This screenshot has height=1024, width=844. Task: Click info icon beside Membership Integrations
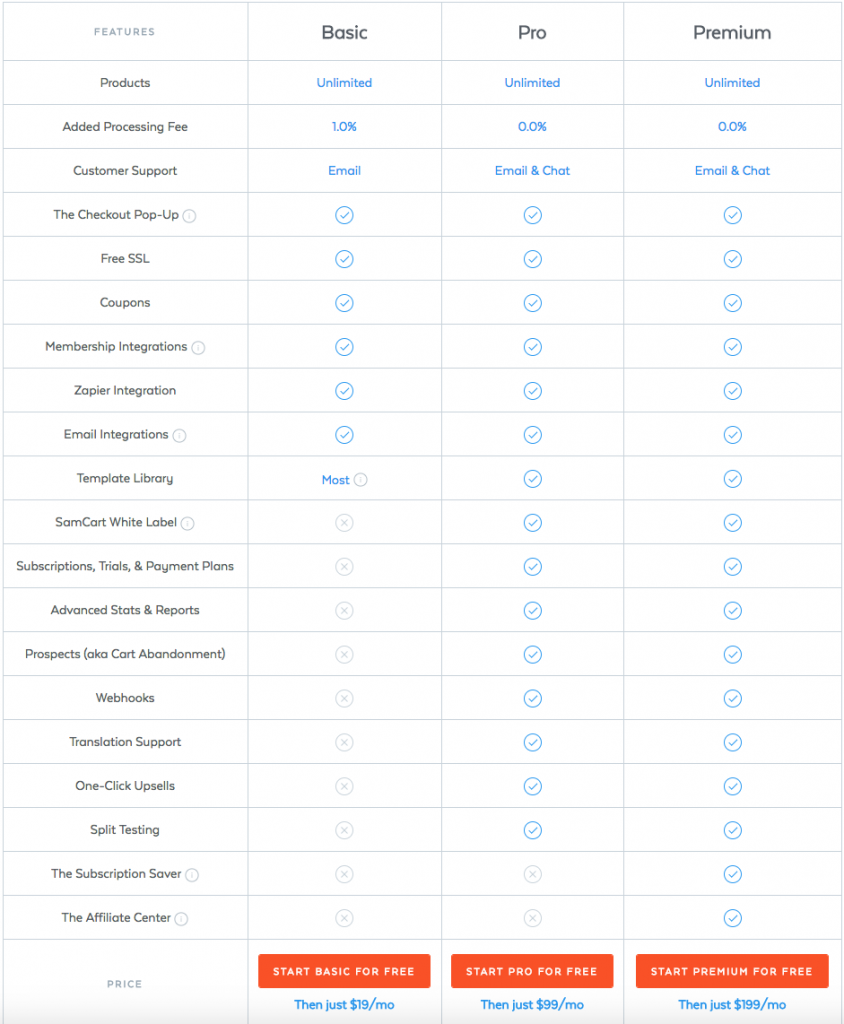pos(198,348)
